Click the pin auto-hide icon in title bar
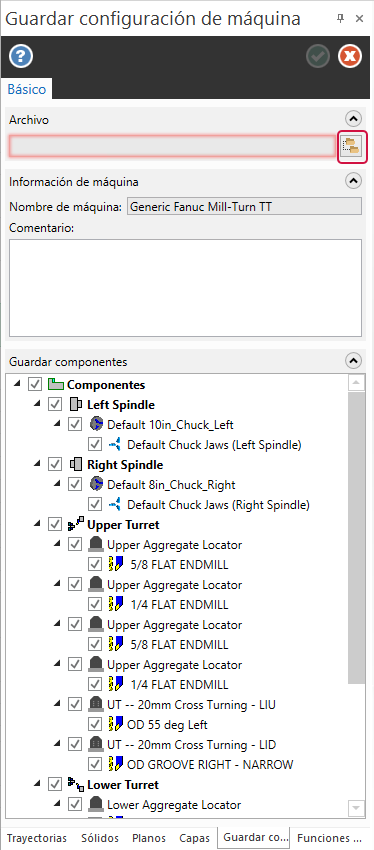Viewport: 374px width, 850px height. click(340, 18)
